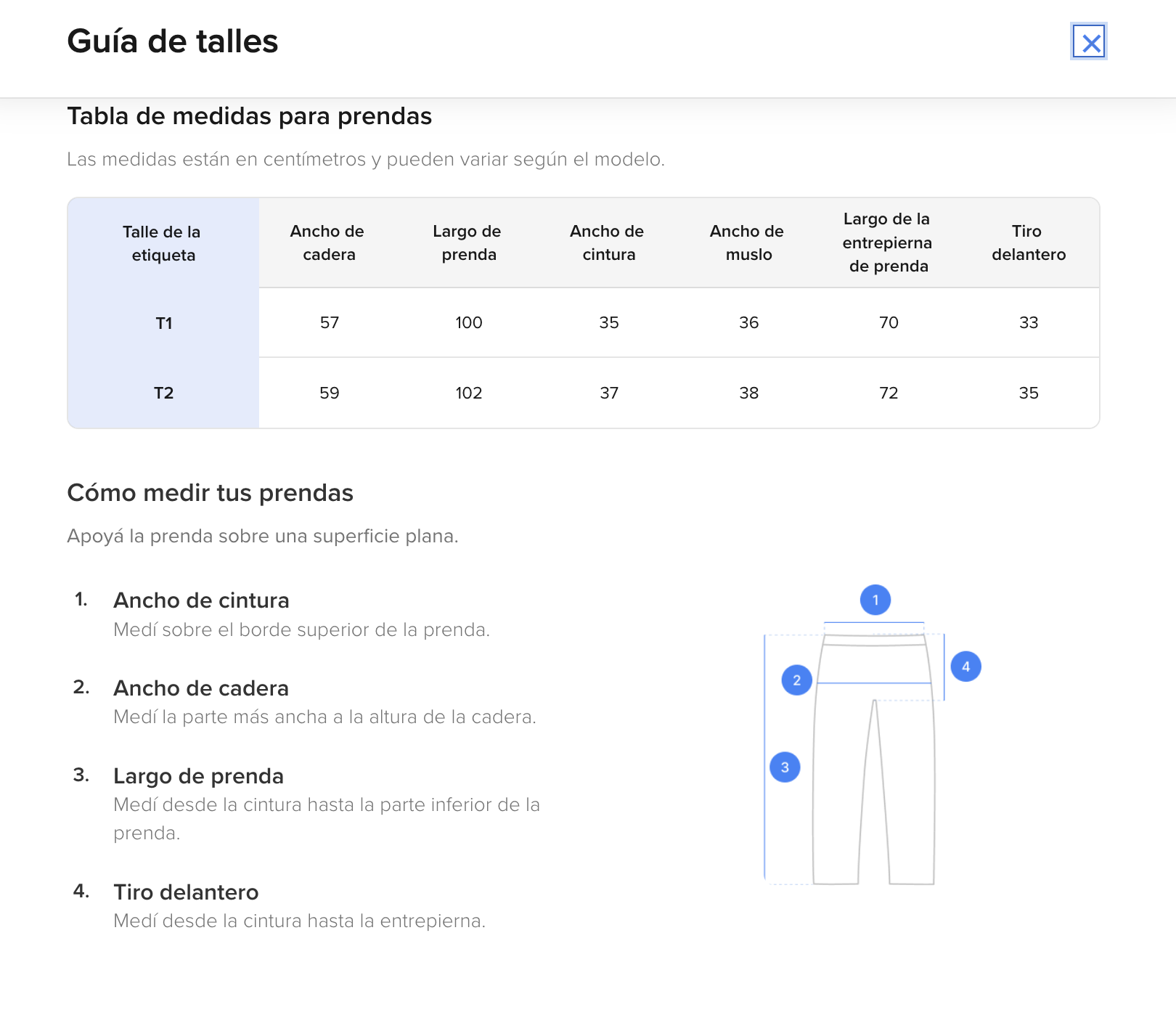Click the Ancho de muslo column header

click(748, 243)
